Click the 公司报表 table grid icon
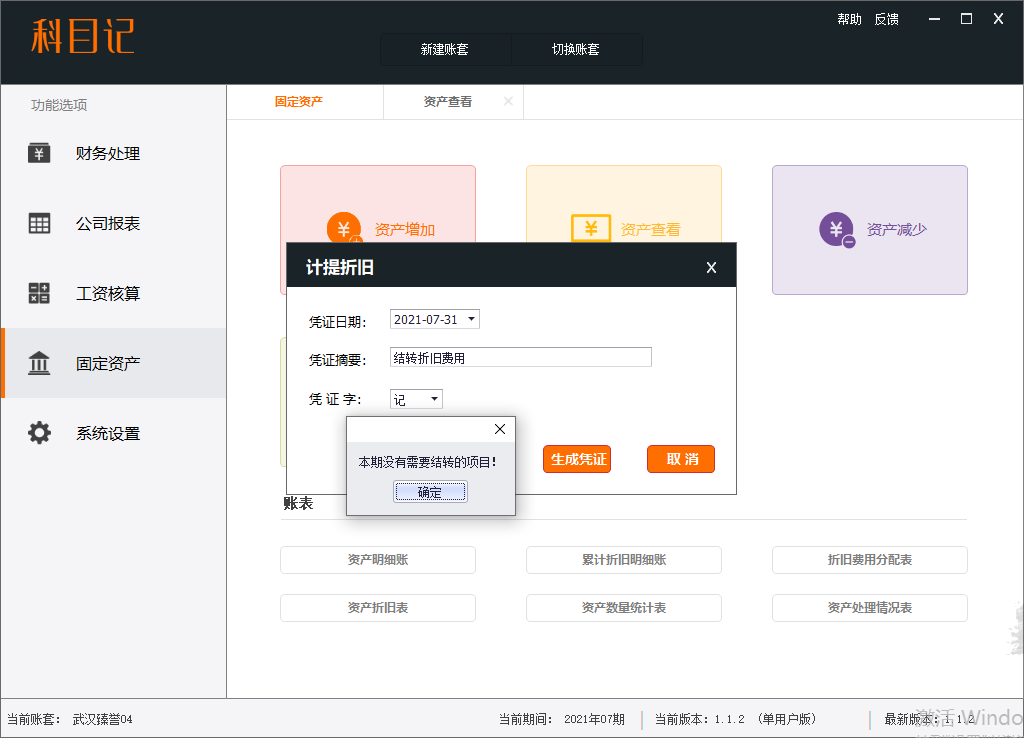1024x738 pixels. tap(39, 224)
